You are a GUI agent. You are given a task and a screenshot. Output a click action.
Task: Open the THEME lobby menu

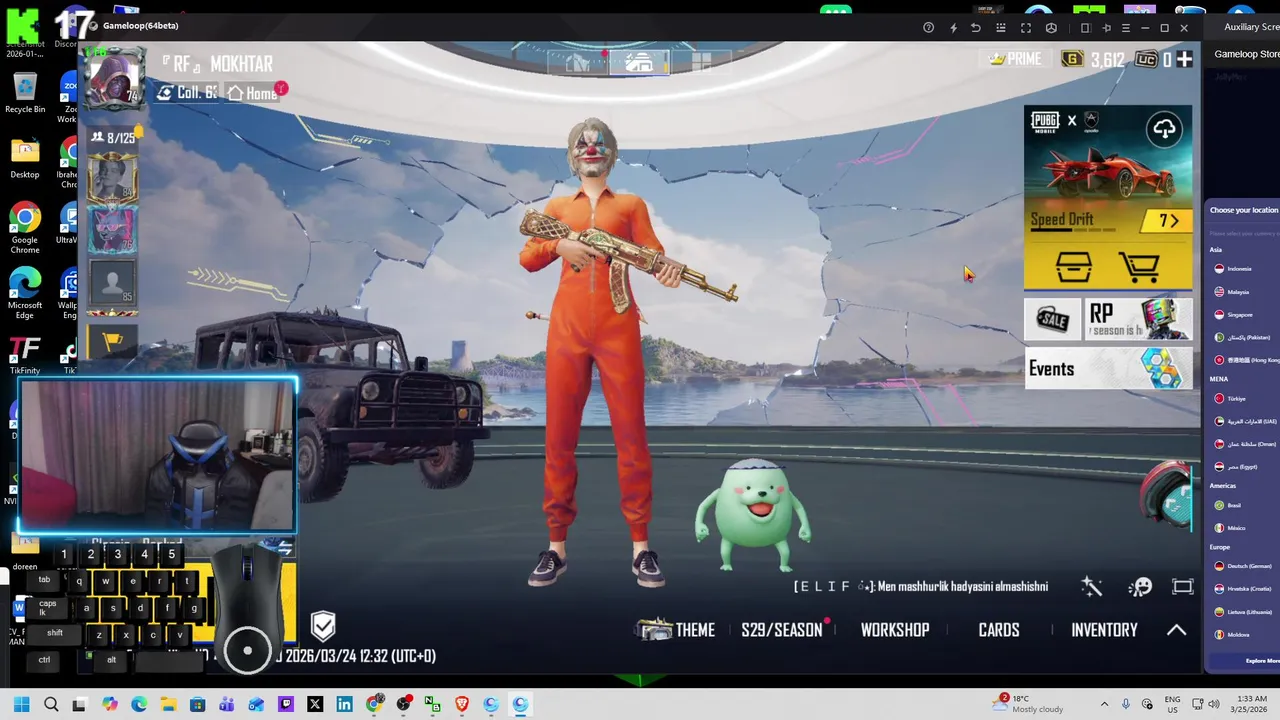(x=676, y=630)
